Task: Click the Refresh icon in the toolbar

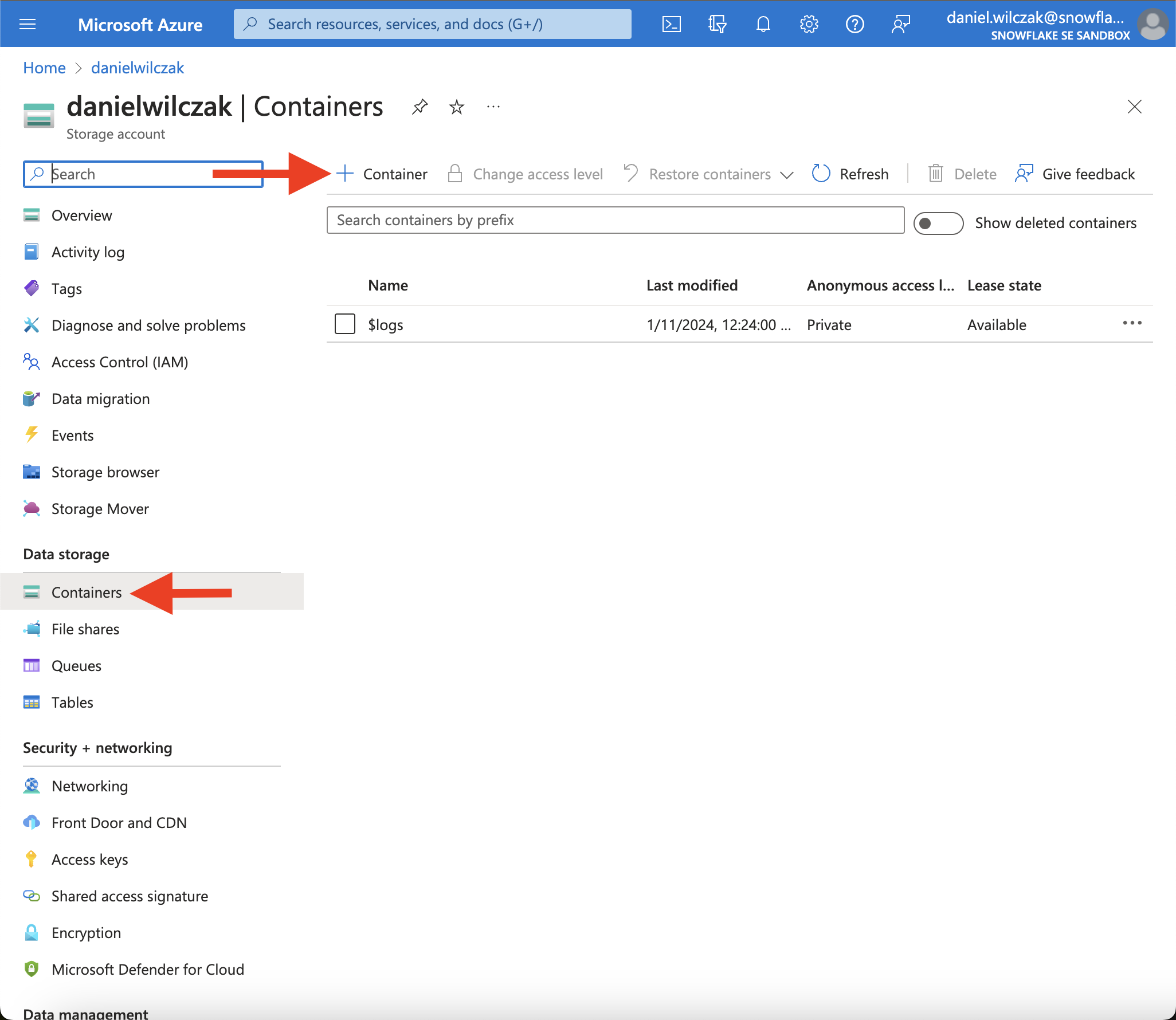Action: (821, 174)
